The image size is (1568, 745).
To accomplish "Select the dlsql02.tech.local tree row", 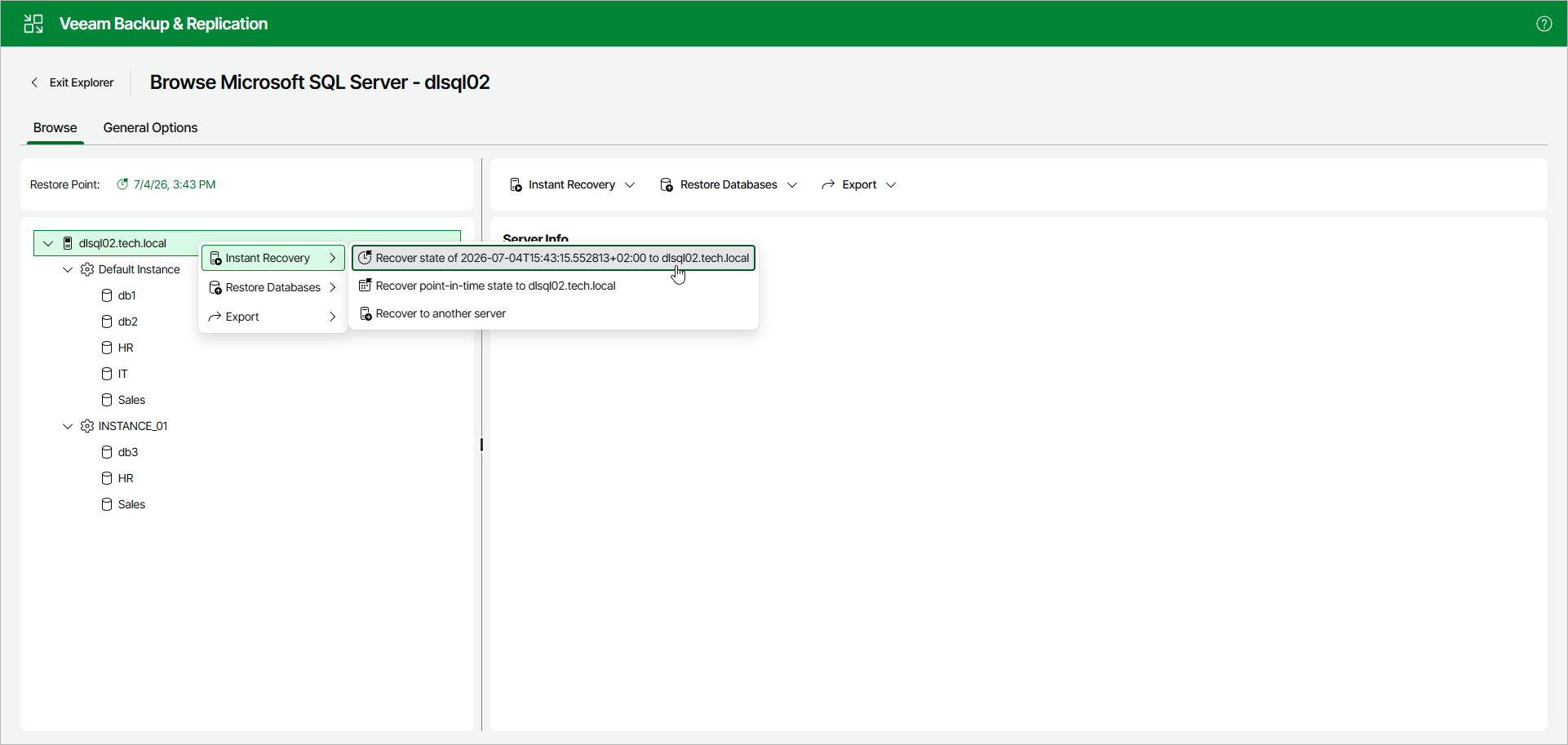I will 247,243.
